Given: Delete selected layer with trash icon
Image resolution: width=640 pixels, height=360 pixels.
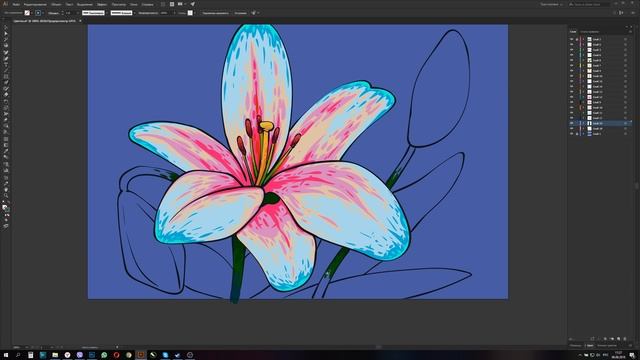Looking at the screenshot, I should 625,339.
